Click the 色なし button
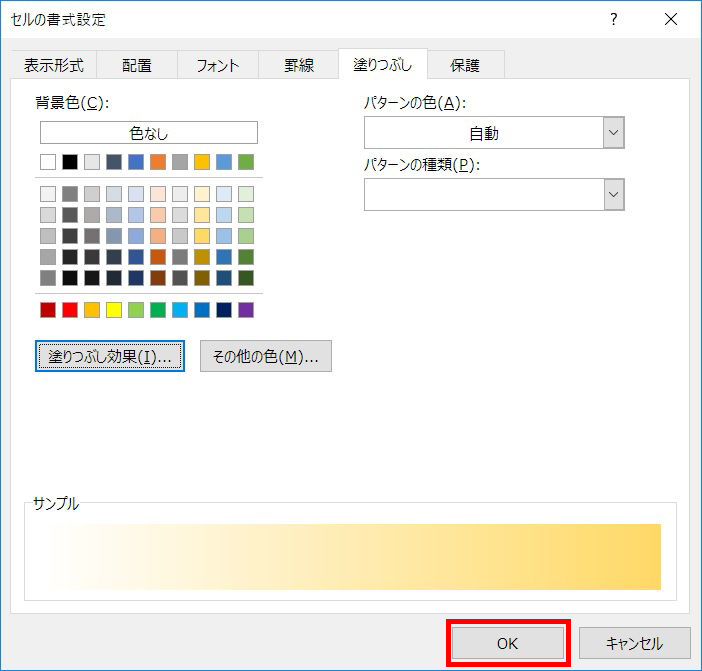This screenshot has height=671, width=702. click(x=149, y=132)
